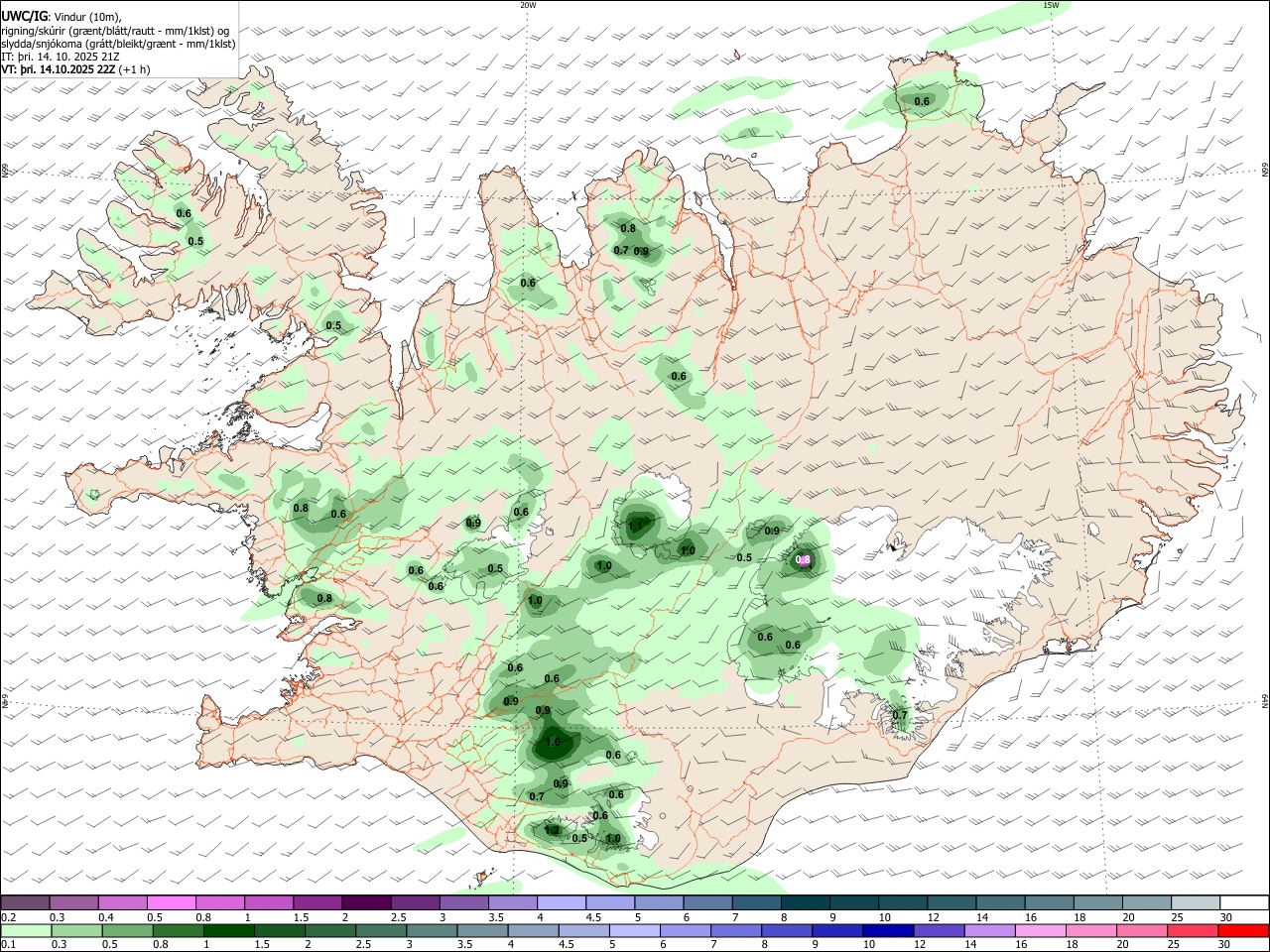Click the '1.6' precipitation value in darkest green
The image size is (1270, 952).
553,742
